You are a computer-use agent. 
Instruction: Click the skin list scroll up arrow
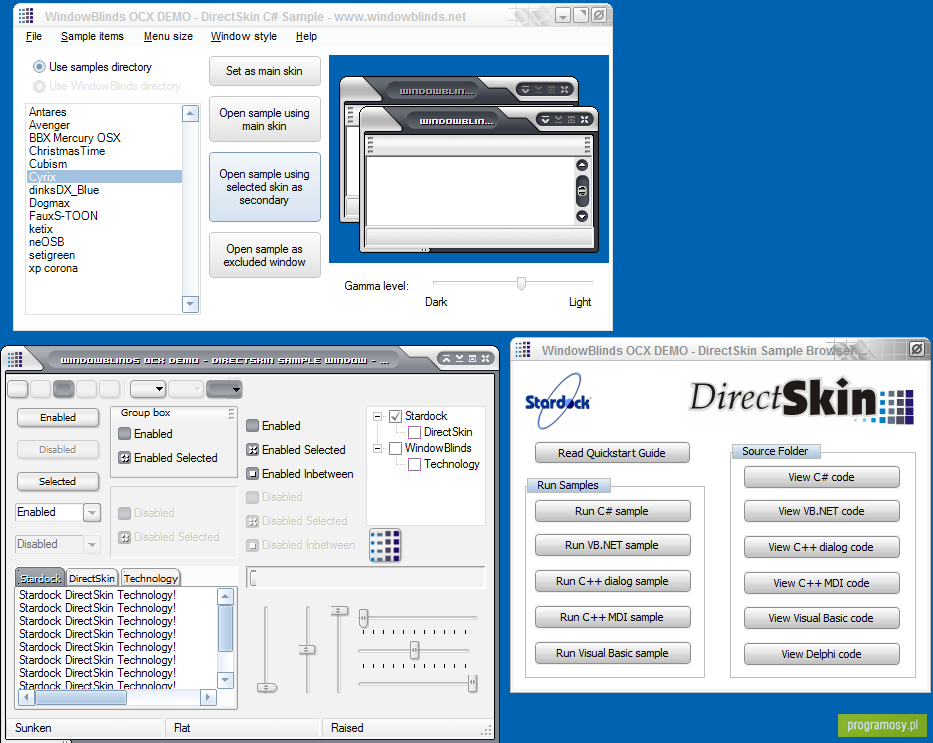190,113
